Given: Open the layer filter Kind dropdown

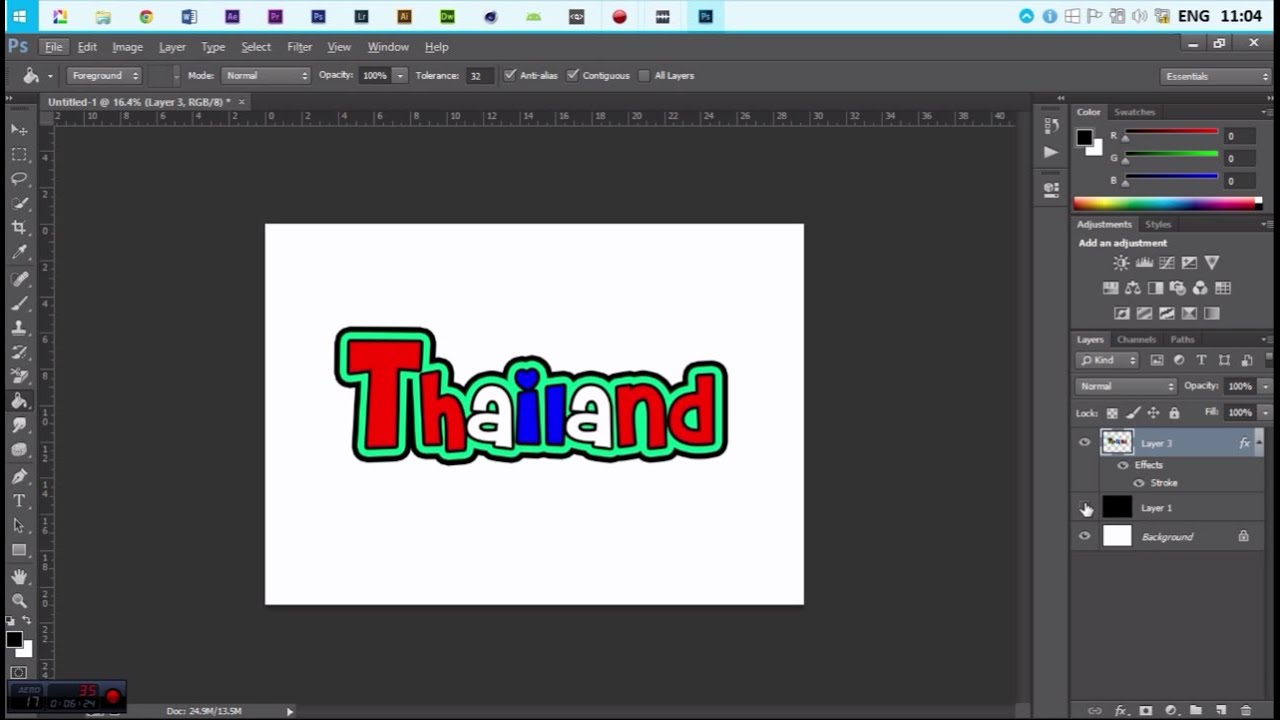Looking at the screenshot, I should point(1108,360).
